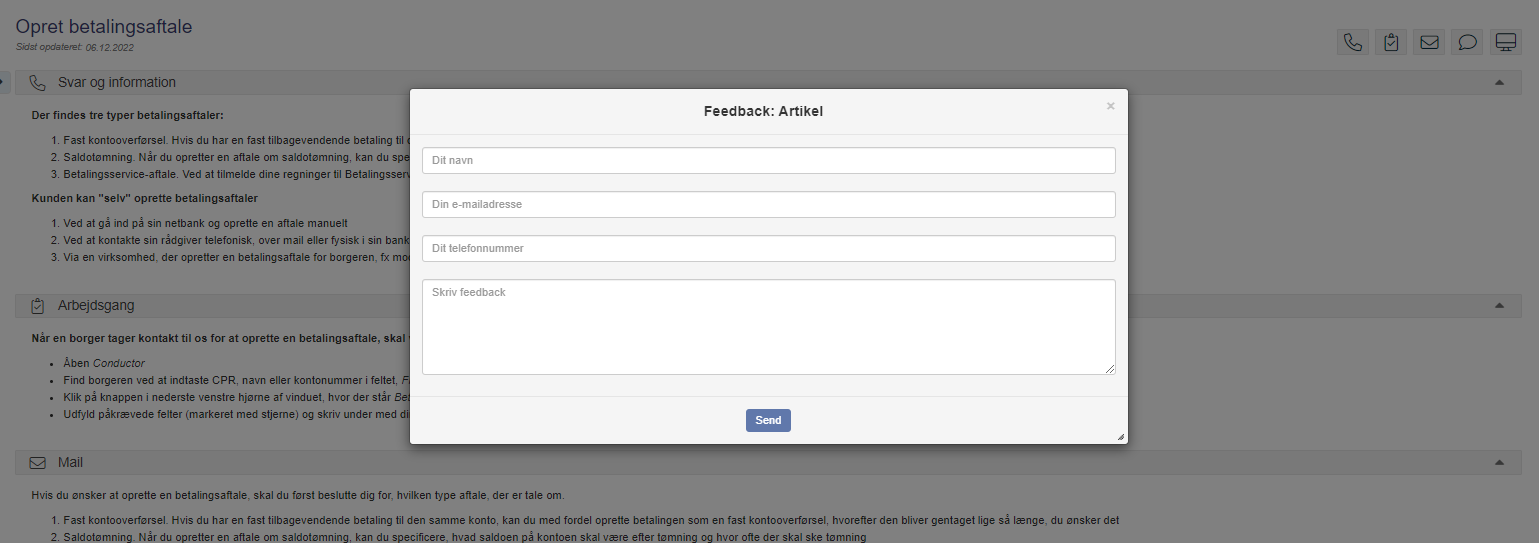
Task: Click the speech bubble chat icon
Action: click(1467, 42)
